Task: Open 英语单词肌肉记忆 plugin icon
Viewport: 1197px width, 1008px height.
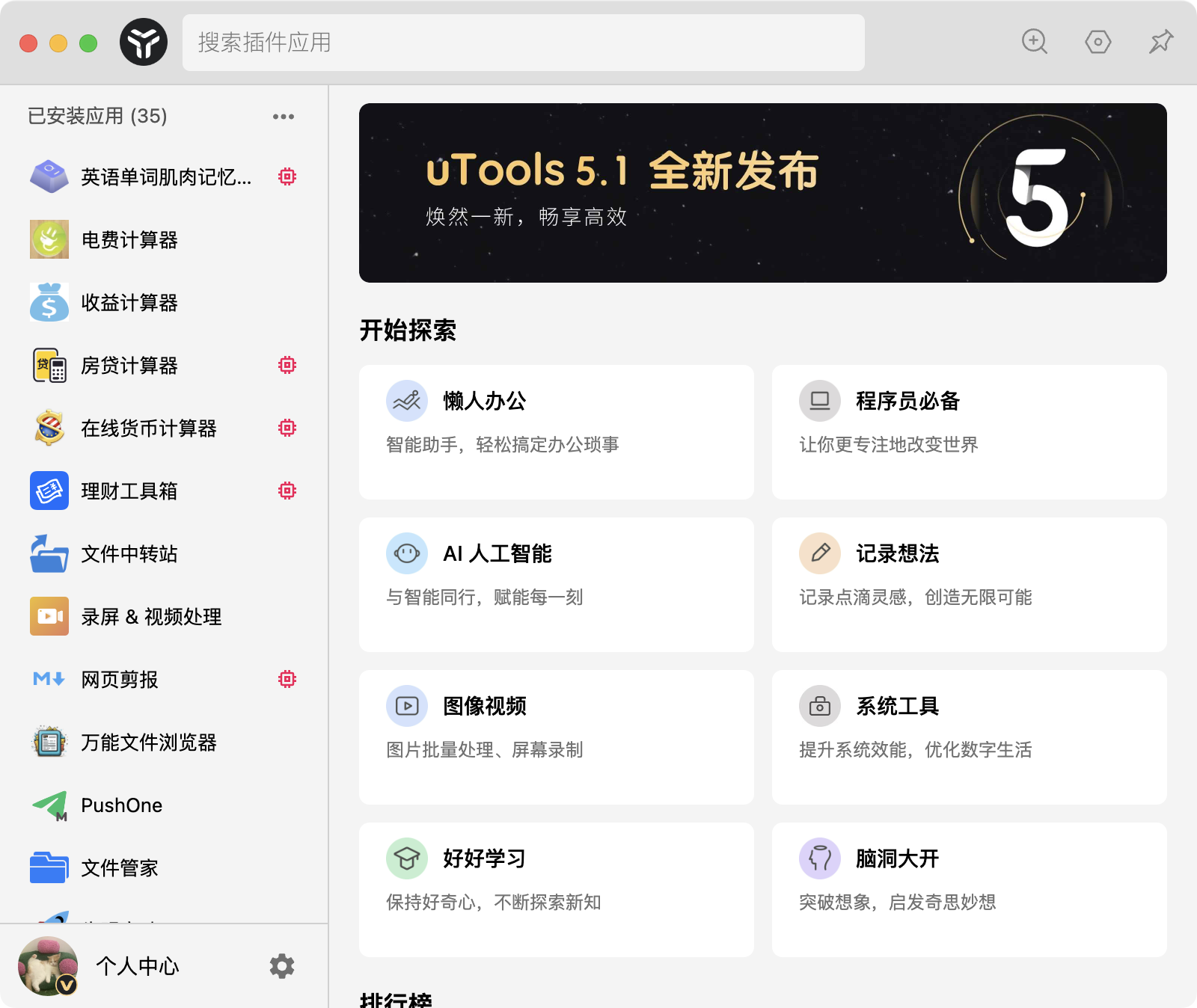Action: coord(49,176)
